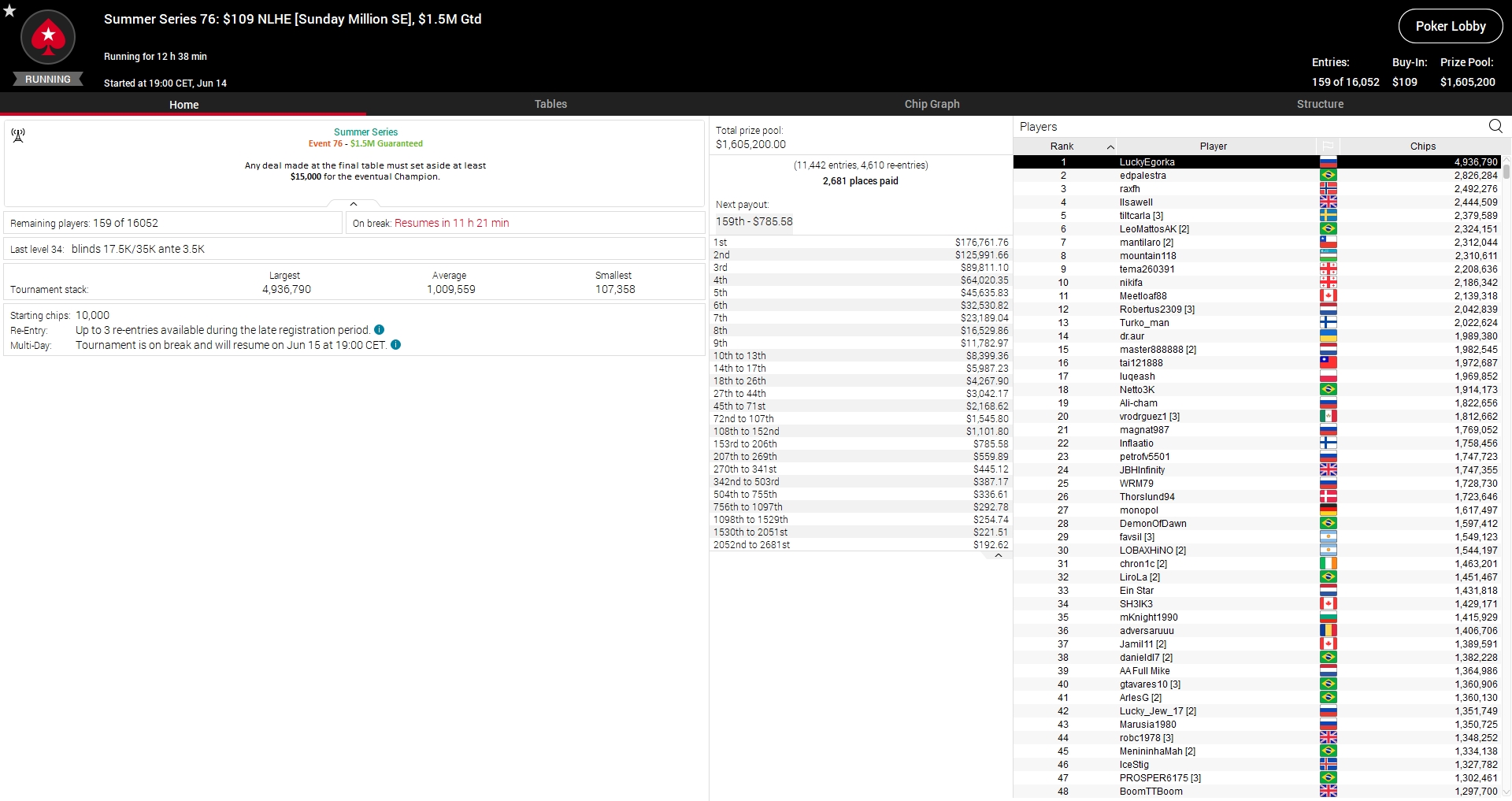Screen dimensions: 1512x801
Task: Click the flag beside IceStig
Action: tap(1328, 765)
